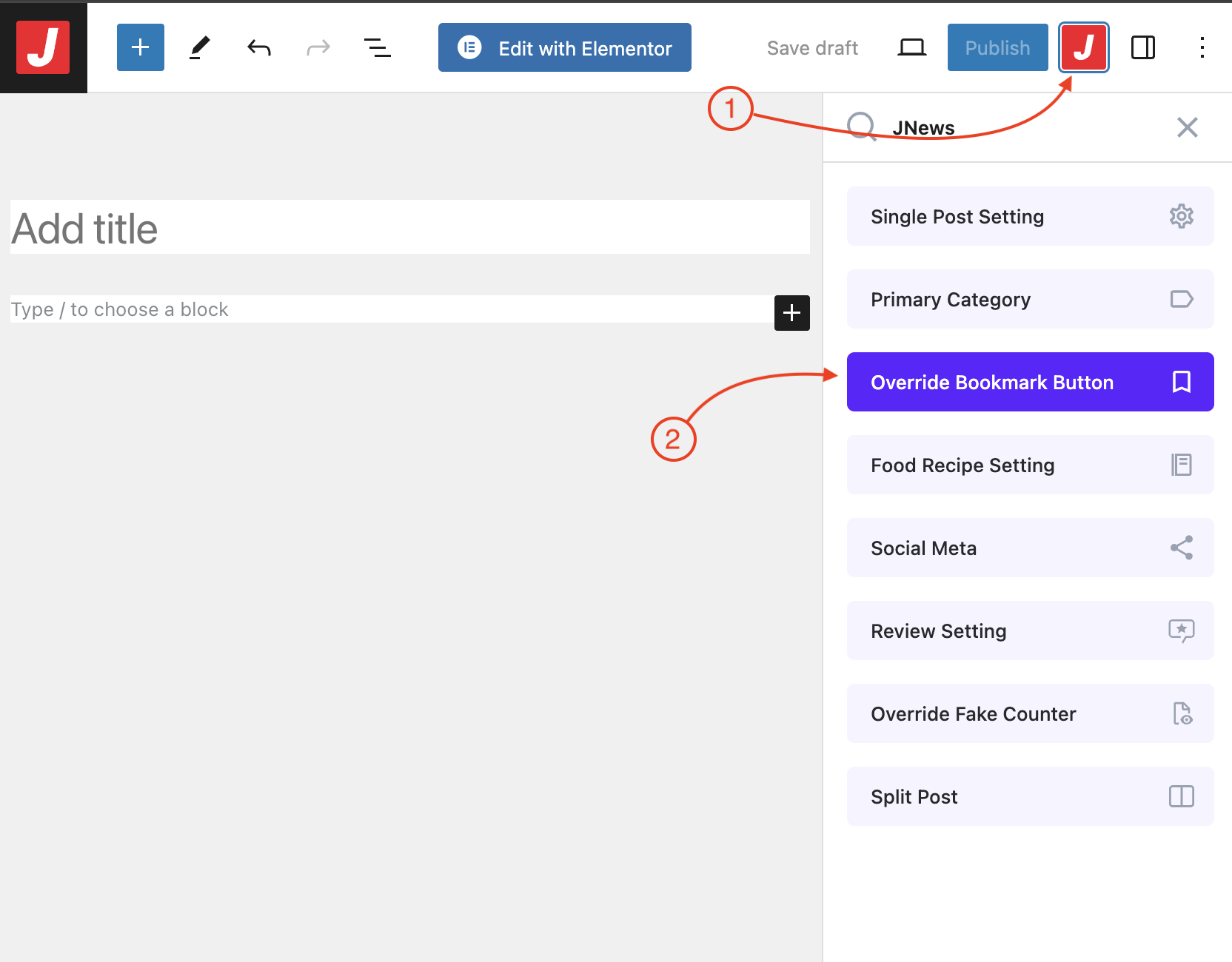Screen dimensions: 1232x962
Task: Click the Add title field
Action: [409, 228]
